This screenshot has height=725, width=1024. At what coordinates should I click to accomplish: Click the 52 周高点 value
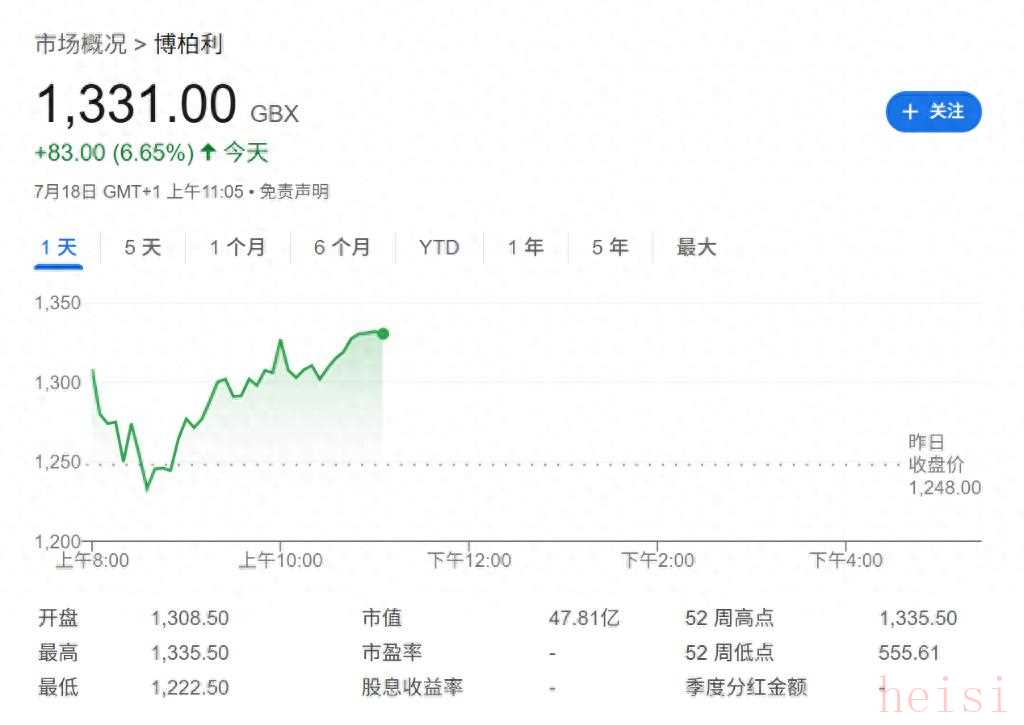[x=918, y=618]
